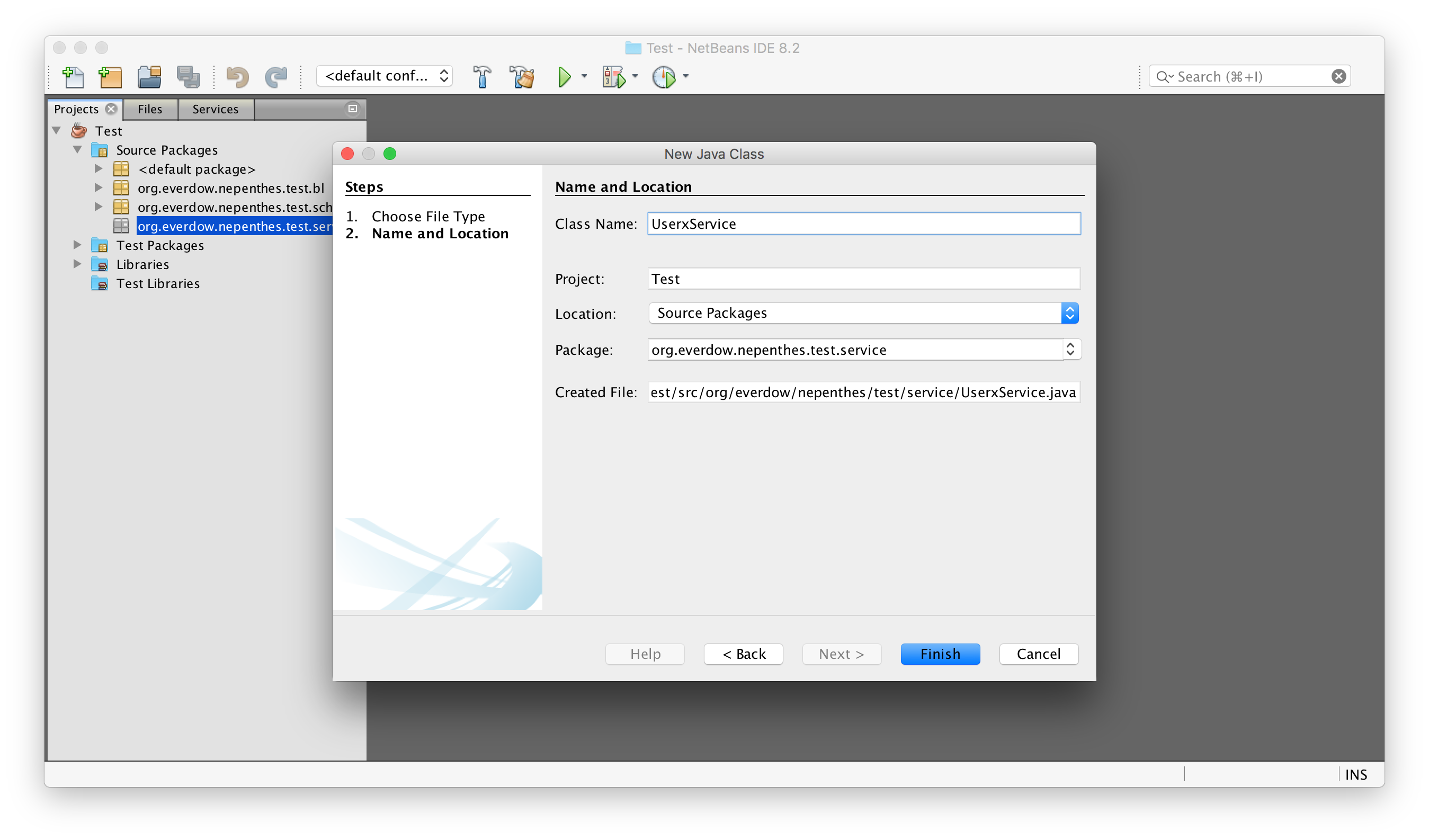1429x840 pixels.
Task: Click the Debug Project icon
Action: [x=614, y=77]
